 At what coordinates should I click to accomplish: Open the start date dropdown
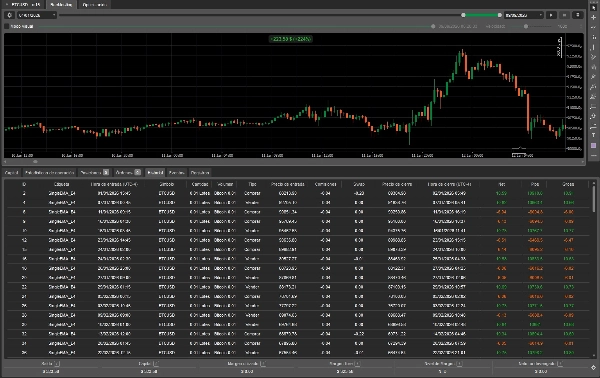click(37, 15)
